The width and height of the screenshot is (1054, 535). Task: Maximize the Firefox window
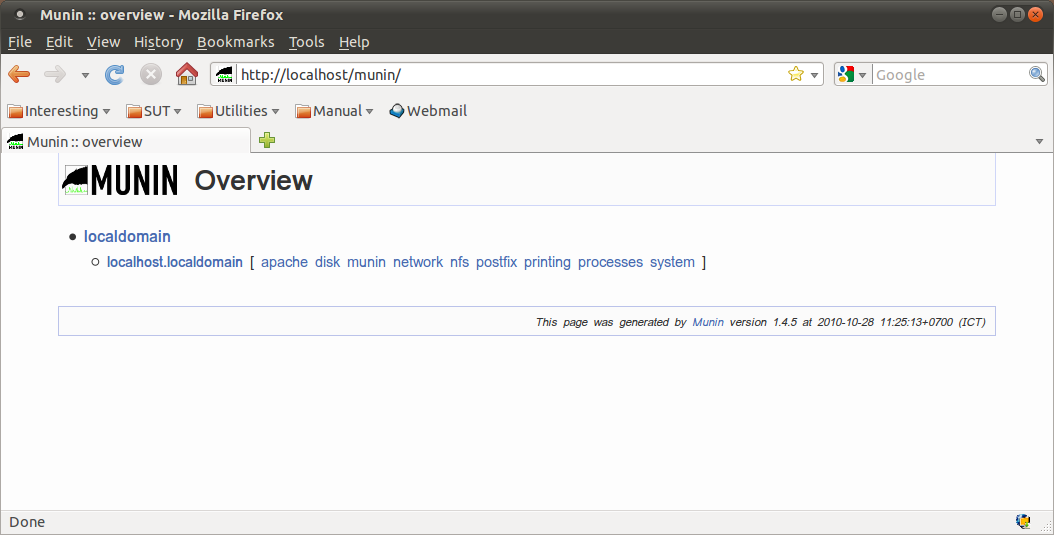coord(1017,14)
